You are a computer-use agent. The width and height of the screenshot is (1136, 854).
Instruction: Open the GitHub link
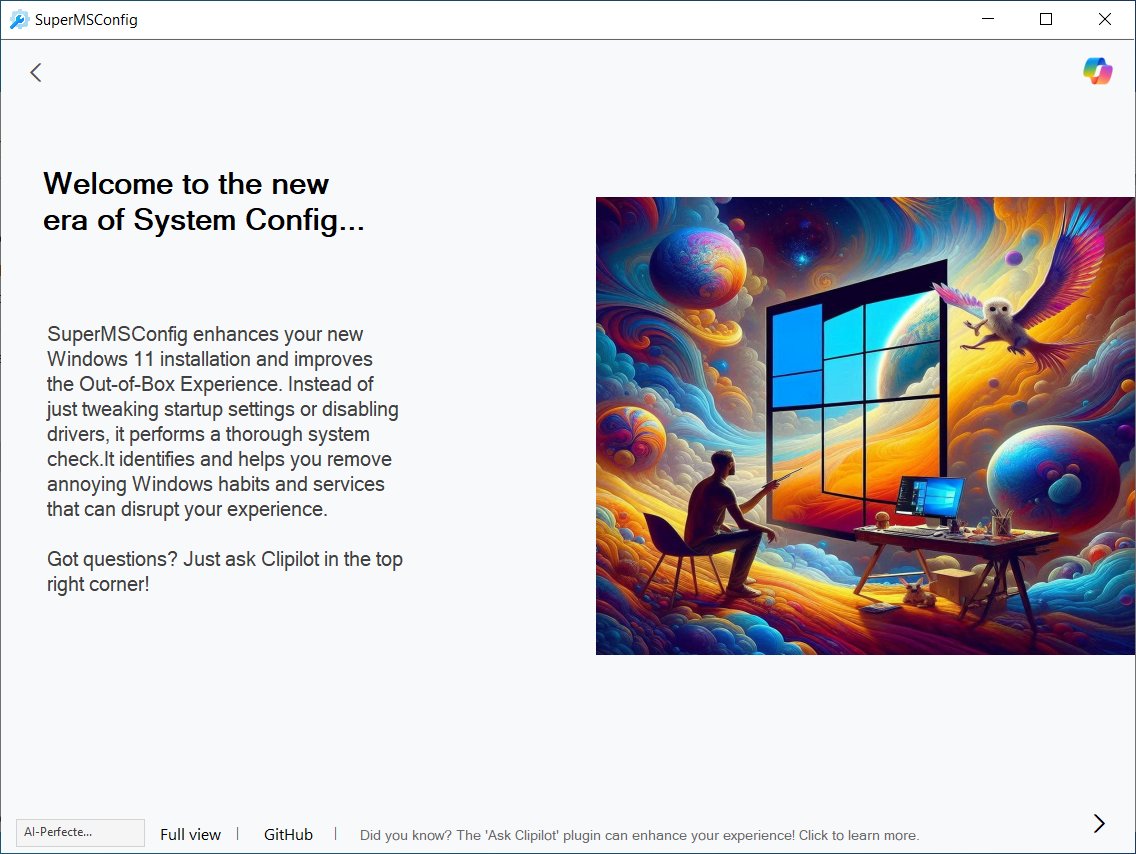click(288, 834)
